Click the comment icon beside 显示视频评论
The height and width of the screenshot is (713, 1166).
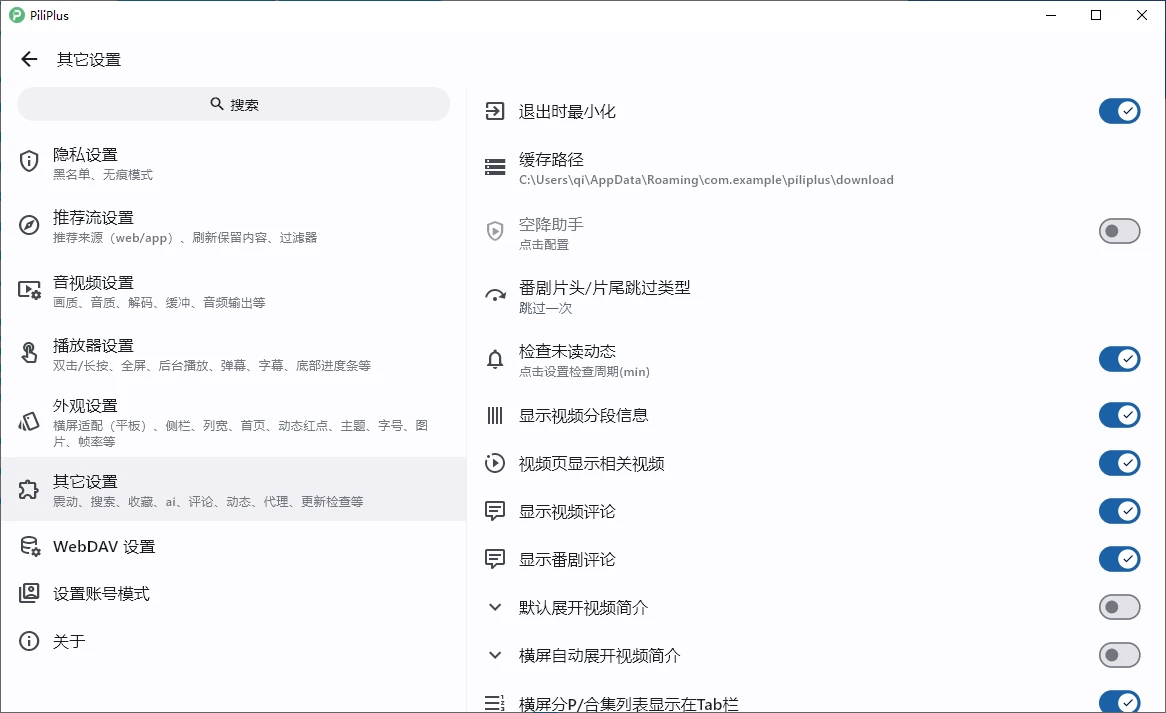tap(494, 511)
